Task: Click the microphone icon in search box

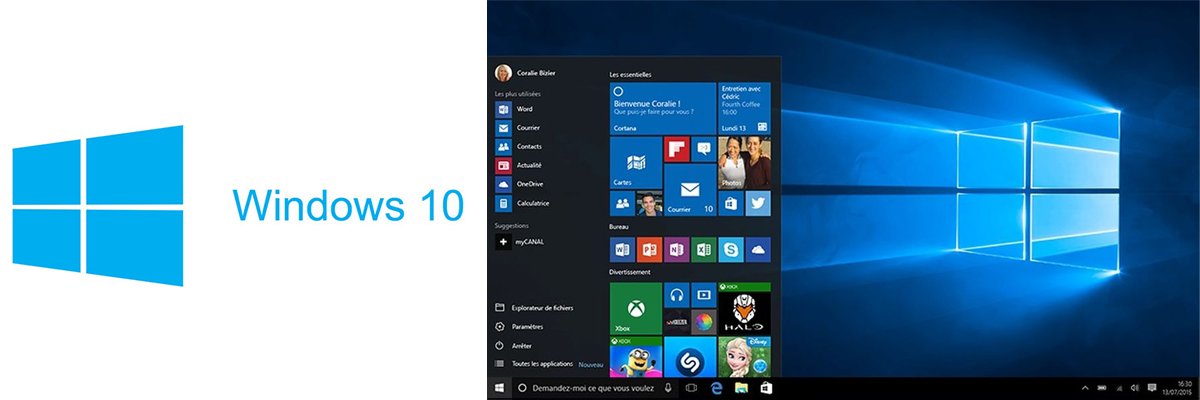Action: (x=668, y=387)
